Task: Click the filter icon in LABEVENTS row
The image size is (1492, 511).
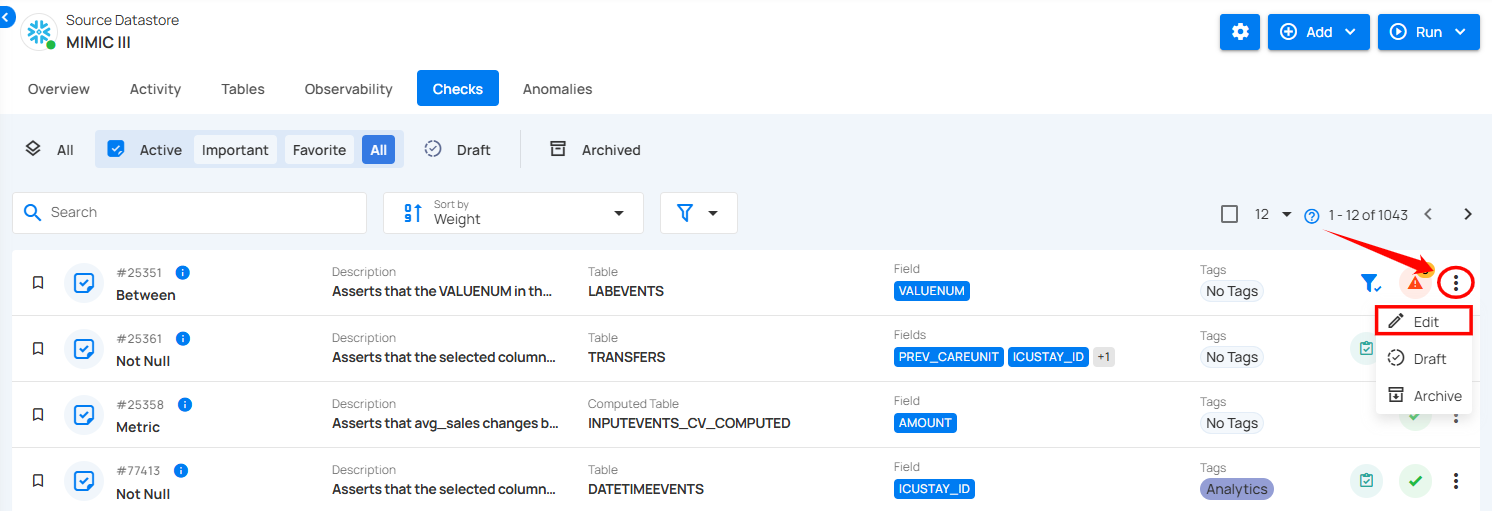Action: (x=1370, y=284)
